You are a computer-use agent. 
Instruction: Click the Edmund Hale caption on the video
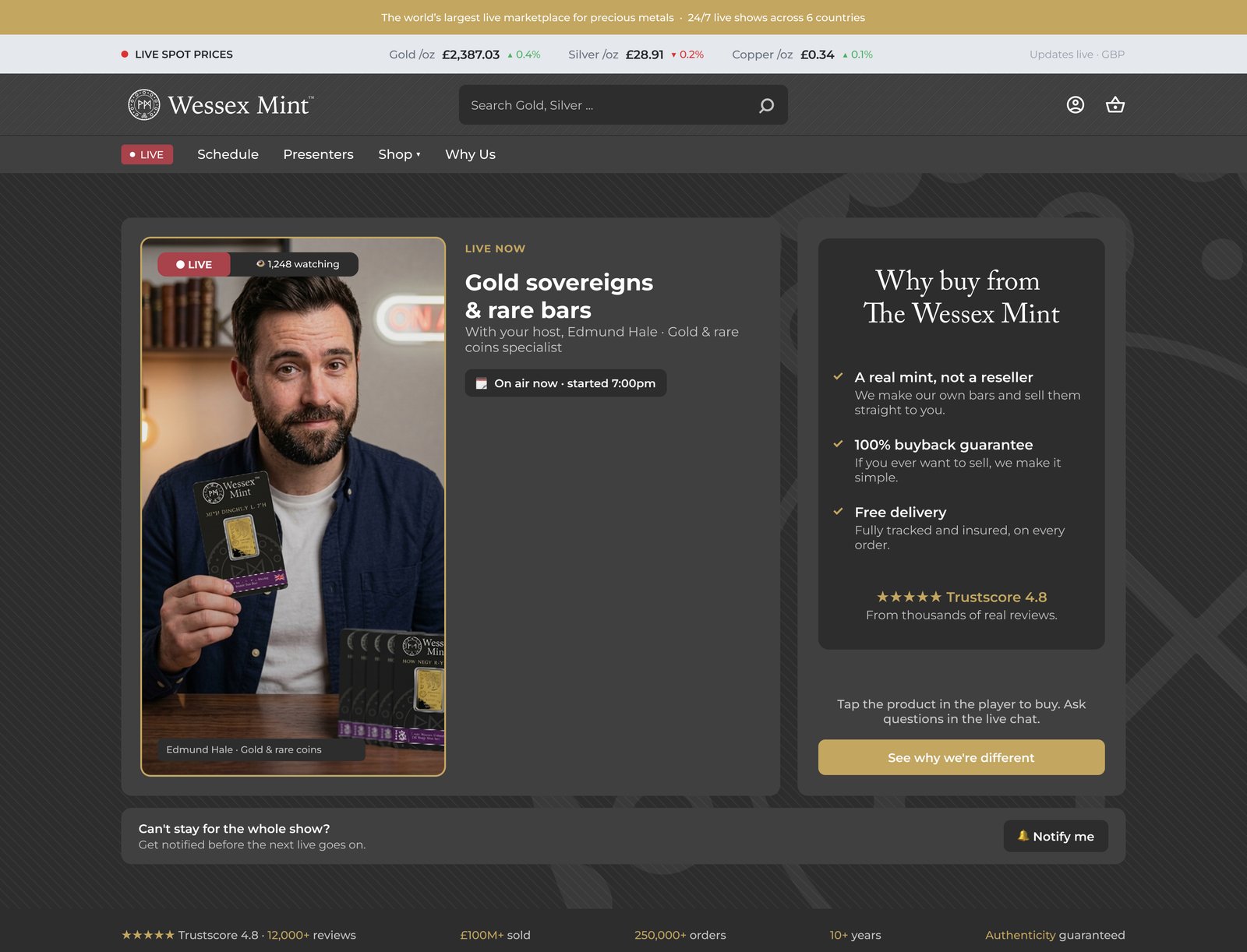tap(261, 749)
